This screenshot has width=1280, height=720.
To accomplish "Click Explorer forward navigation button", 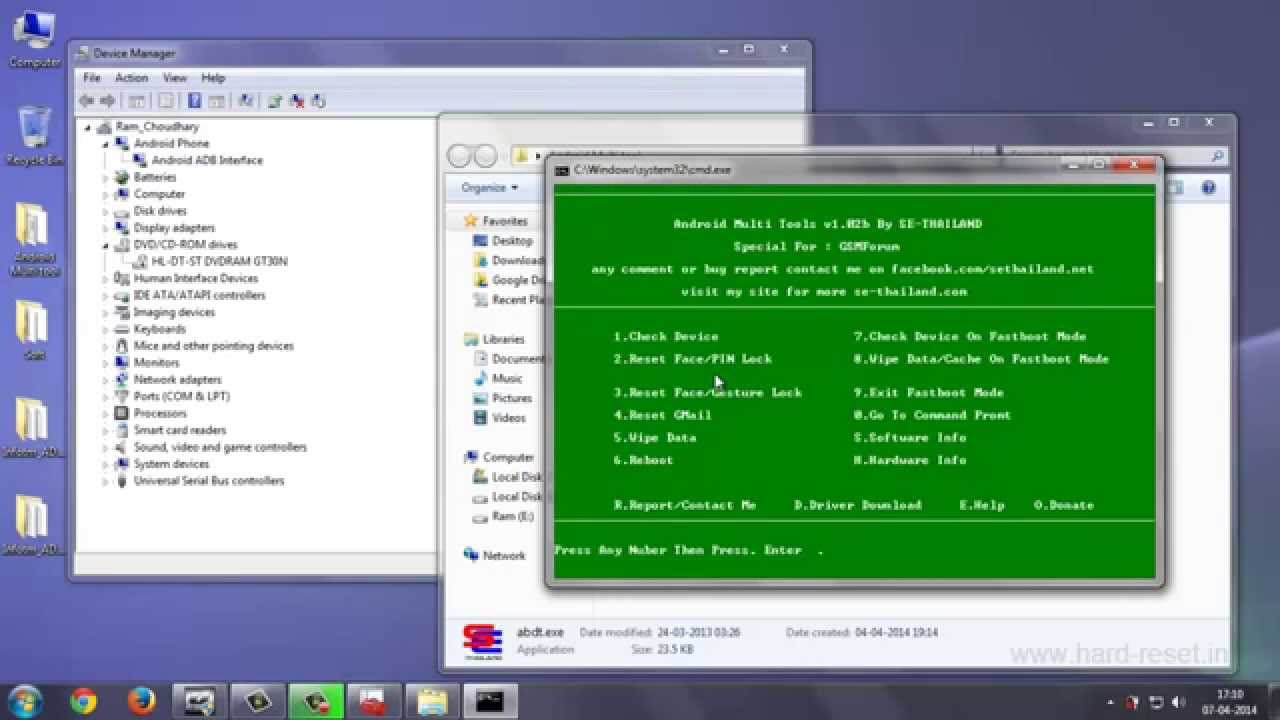I will click(485, 156).
